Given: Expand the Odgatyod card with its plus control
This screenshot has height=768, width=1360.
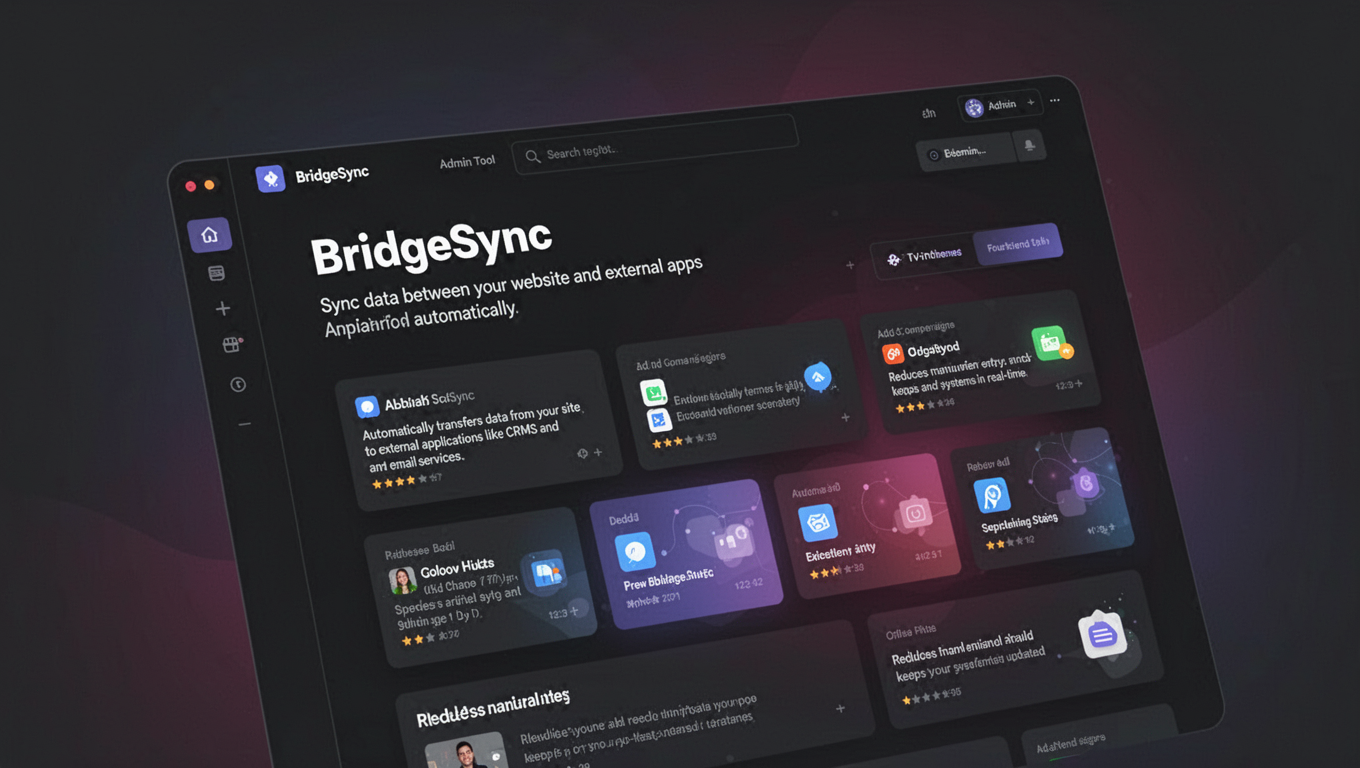Looking at the screenshot, I should [x=1077, y=385].
